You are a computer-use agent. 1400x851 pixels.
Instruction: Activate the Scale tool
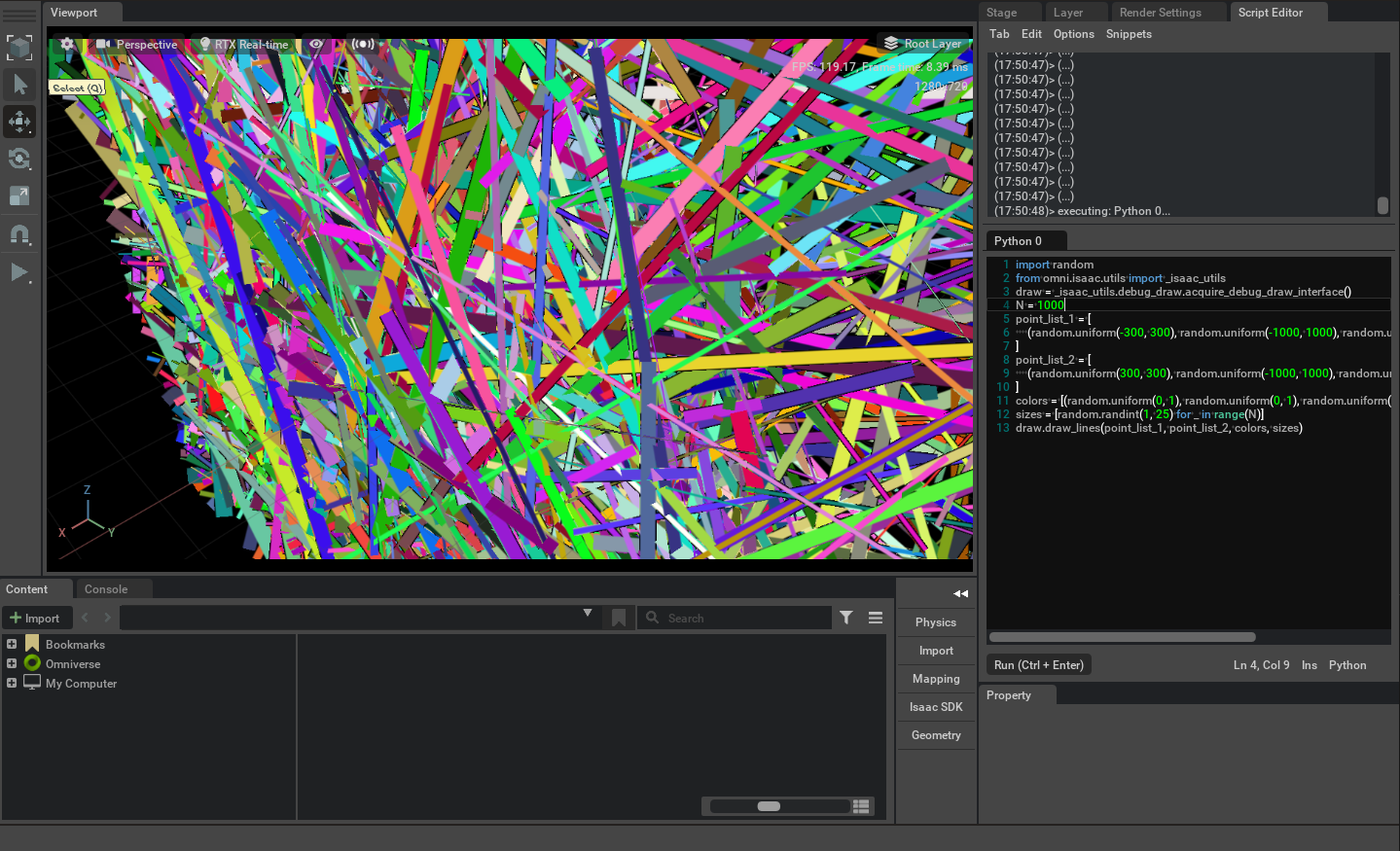coord(19,195)
